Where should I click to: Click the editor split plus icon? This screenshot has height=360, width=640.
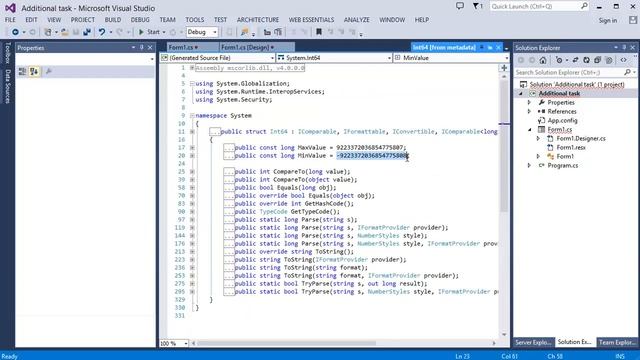pyautogui.click(x=504, y=68)
